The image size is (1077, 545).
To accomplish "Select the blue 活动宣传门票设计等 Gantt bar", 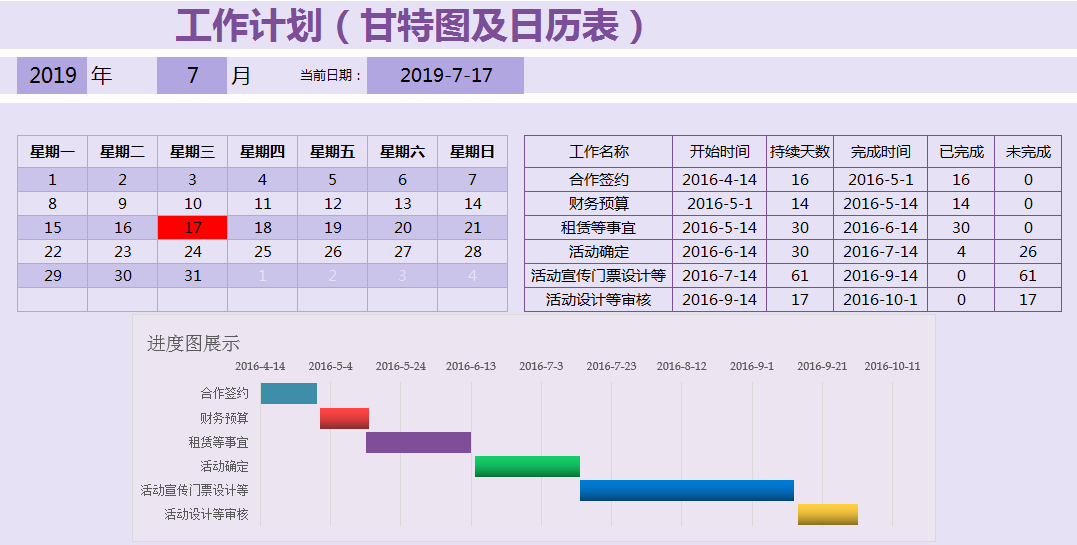I will 687,490.
